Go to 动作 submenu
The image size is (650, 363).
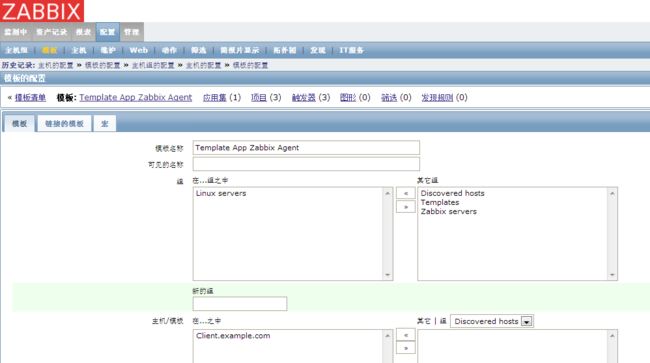pyautogui.click(x=169, y=50)
